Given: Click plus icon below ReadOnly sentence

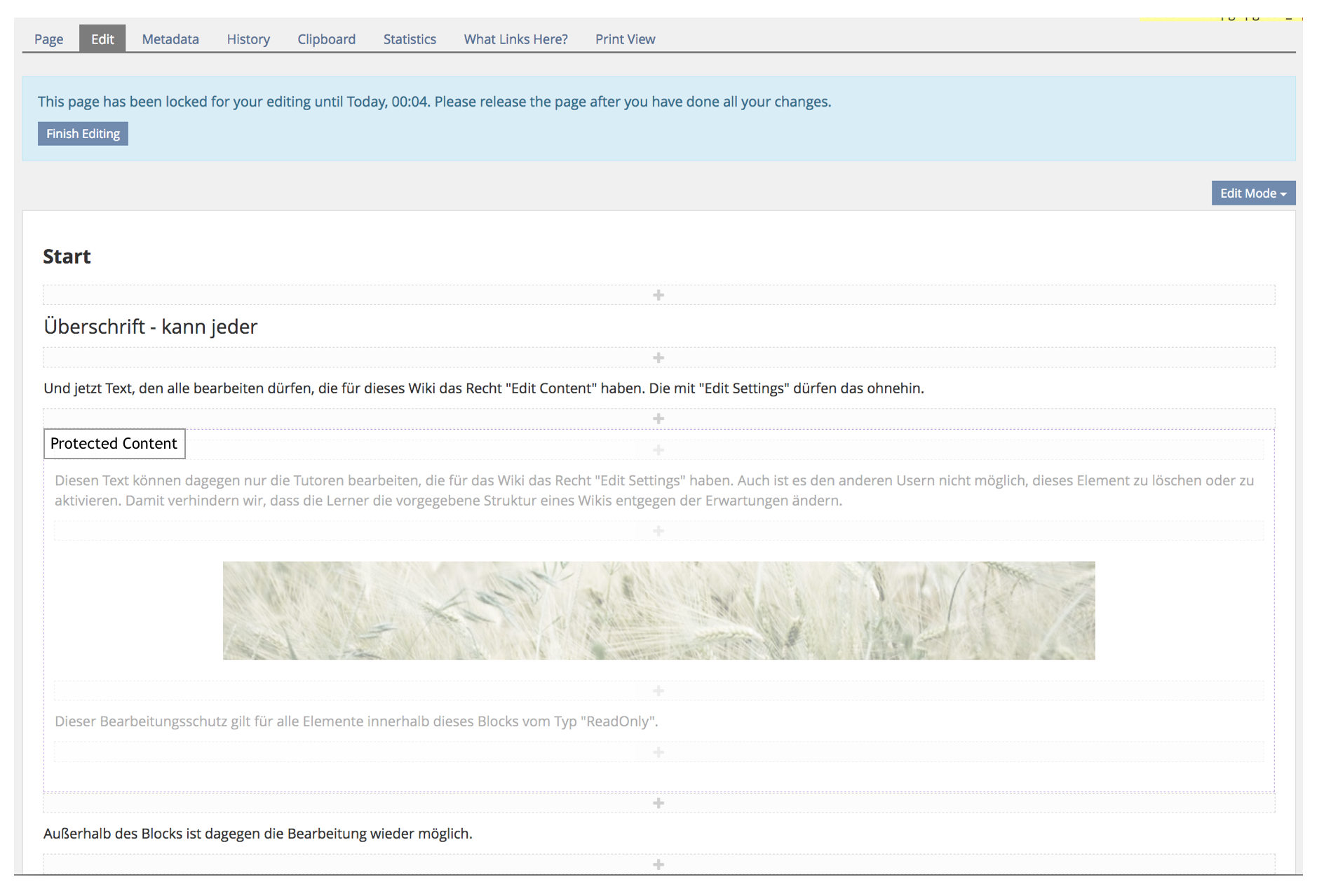Looking at the screenshot, I should pos(658,752).
